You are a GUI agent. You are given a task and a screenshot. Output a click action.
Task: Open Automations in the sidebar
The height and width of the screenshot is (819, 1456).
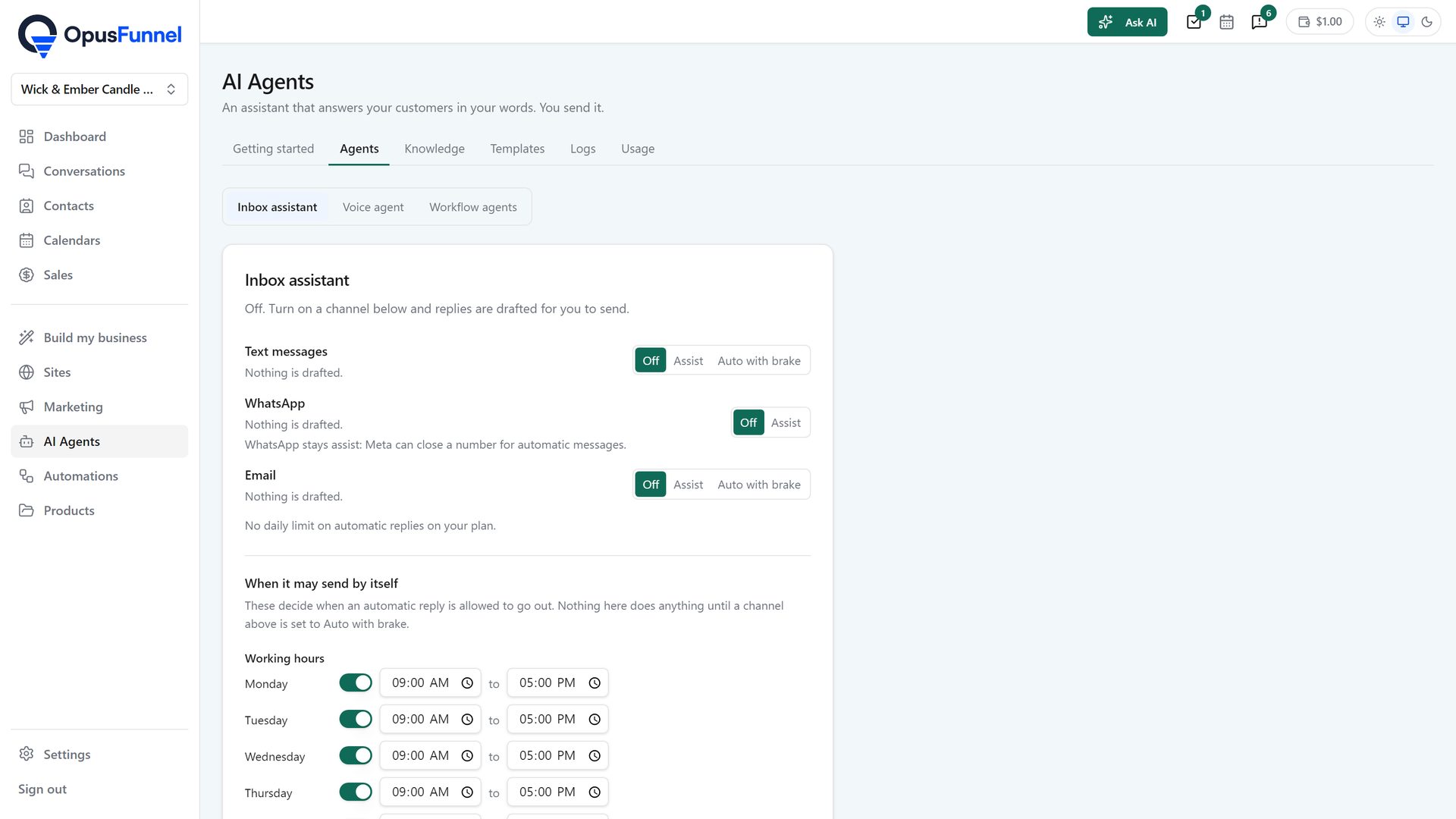tap(99, 476)
